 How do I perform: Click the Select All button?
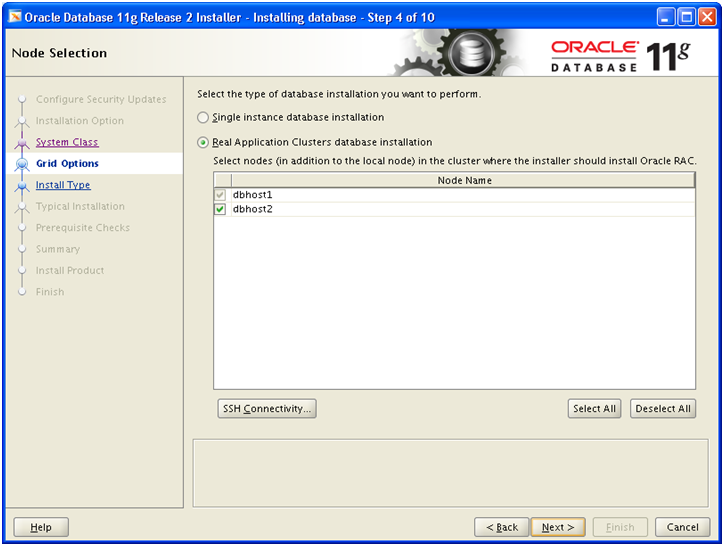pyautogui.click(x=594, y=408)
